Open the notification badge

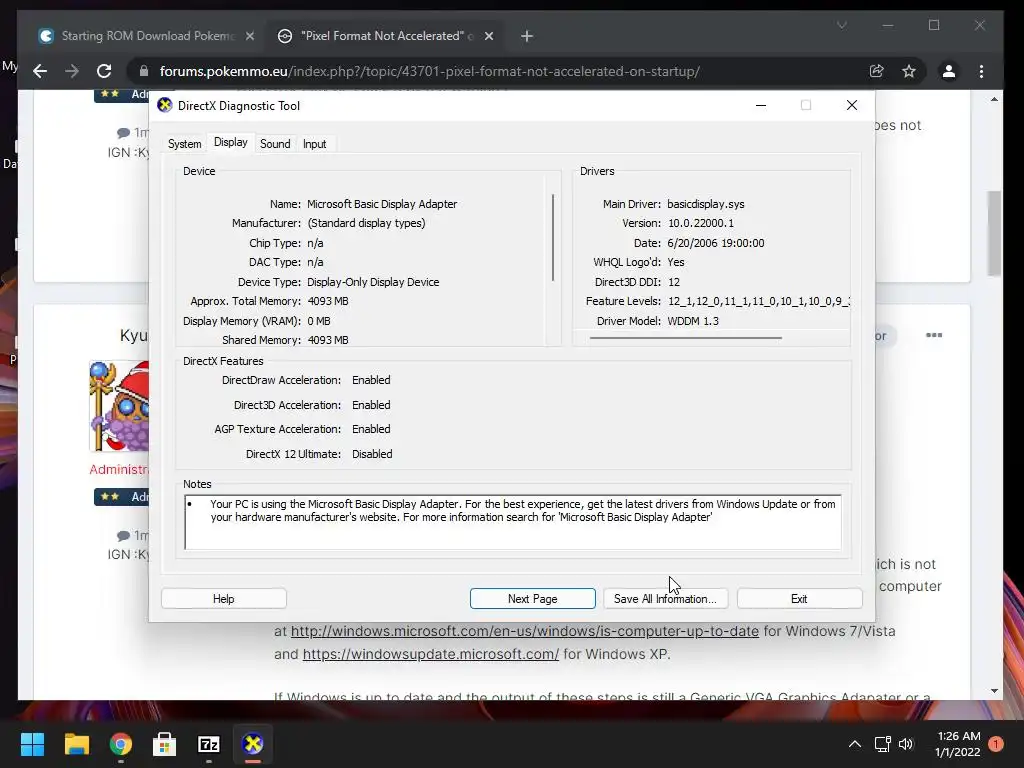pos(996,744)
